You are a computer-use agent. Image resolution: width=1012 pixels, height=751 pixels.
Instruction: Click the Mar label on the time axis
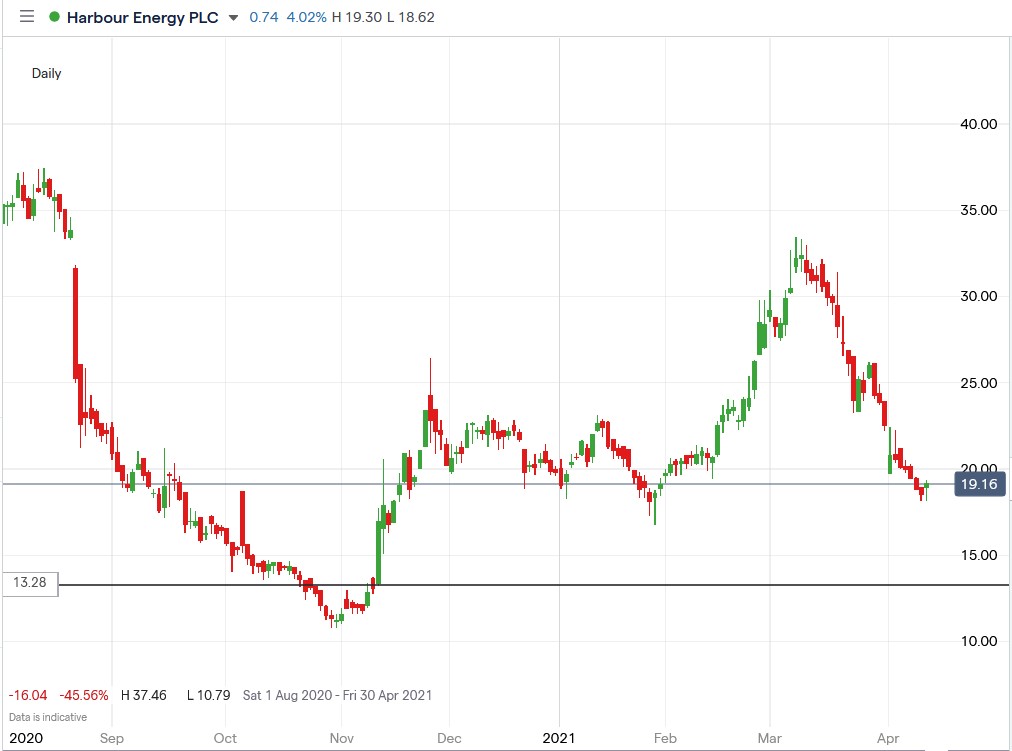click(x=769, y=737)
